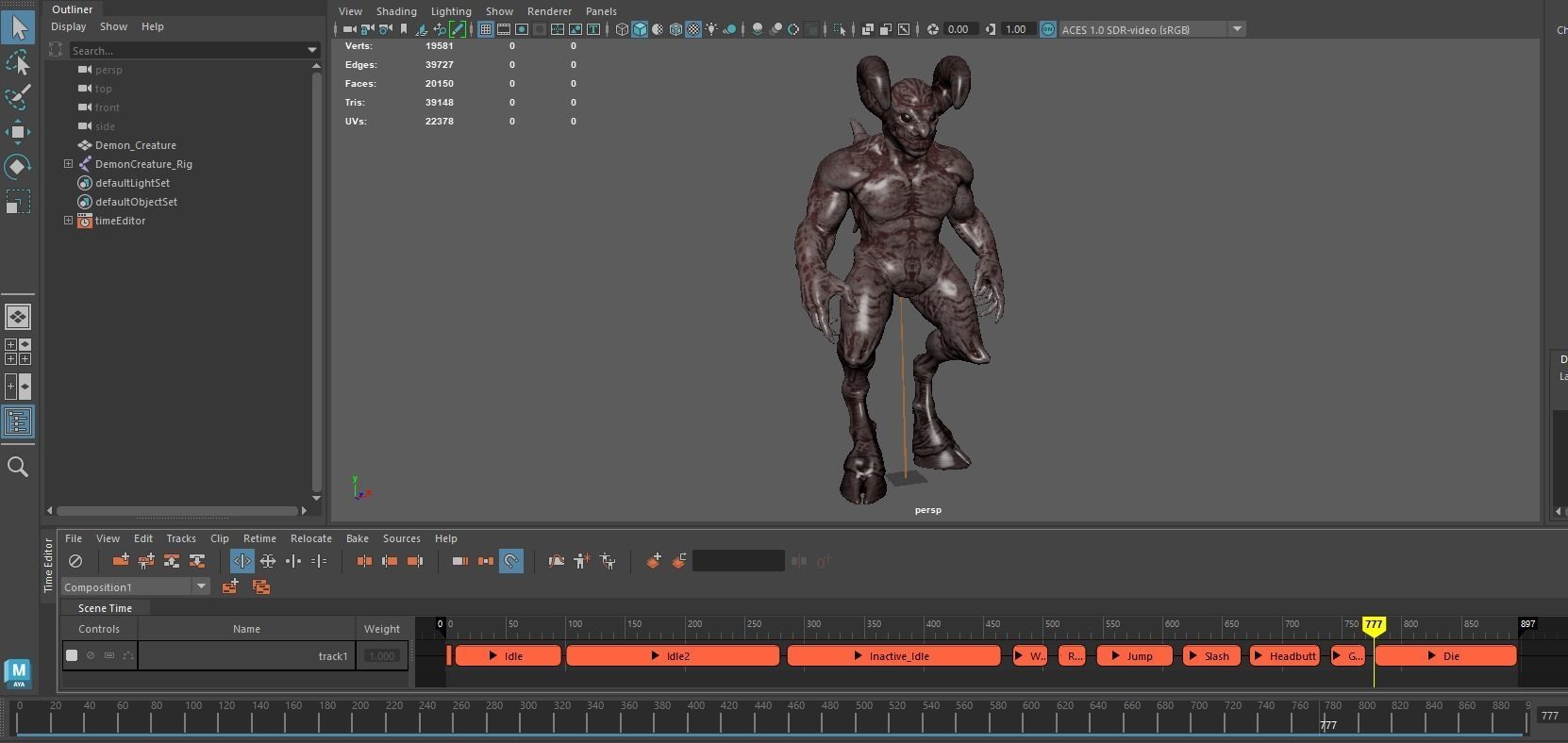Trim clip end at current time
The image size is (1568, 743).
tap(415, 561)
